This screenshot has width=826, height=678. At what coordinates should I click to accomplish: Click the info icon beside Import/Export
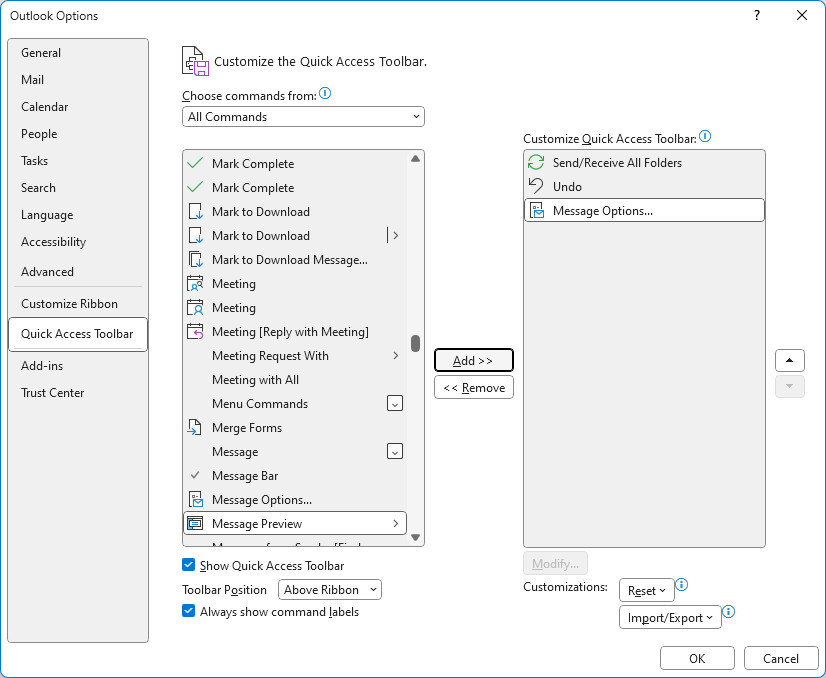729,612
